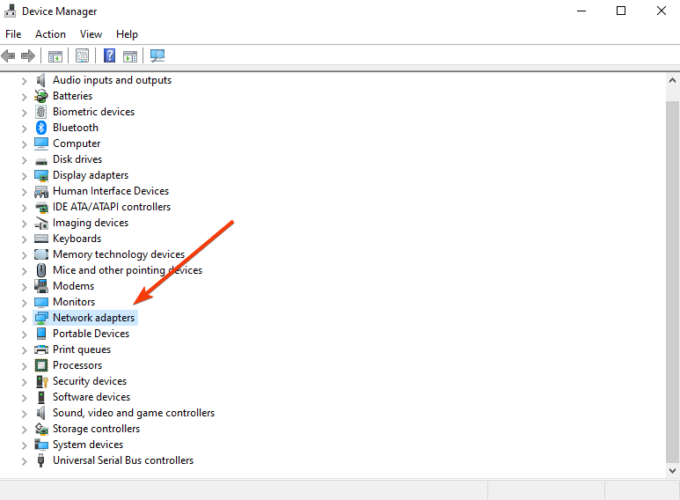Open the Action menu
Screen dimensions: 680x500
tap(50, 34)
